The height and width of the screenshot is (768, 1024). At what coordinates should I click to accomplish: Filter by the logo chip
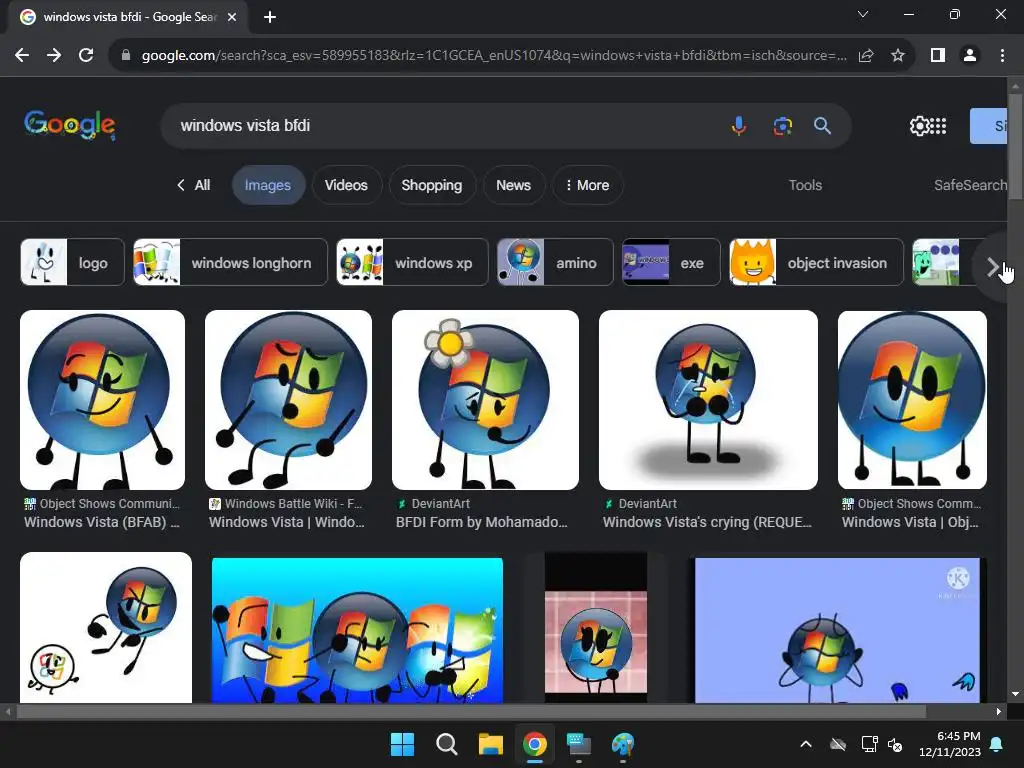click(72, 263)
